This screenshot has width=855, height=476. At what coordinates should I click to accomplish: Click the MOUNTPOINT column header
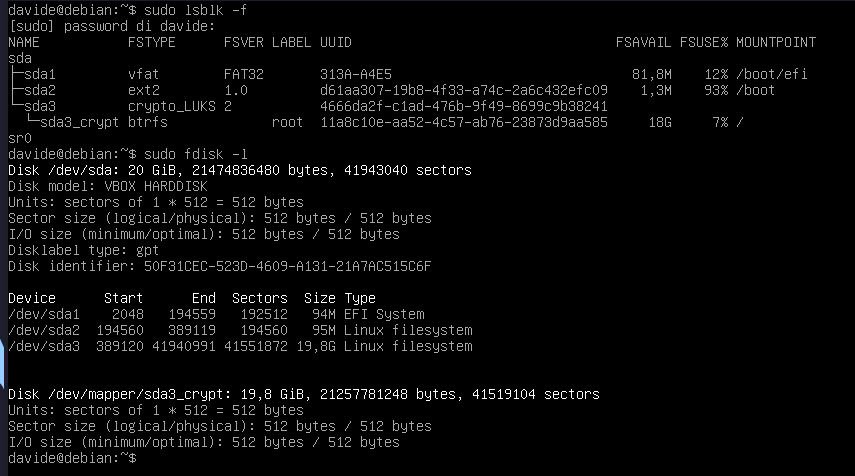pos(776,43)
